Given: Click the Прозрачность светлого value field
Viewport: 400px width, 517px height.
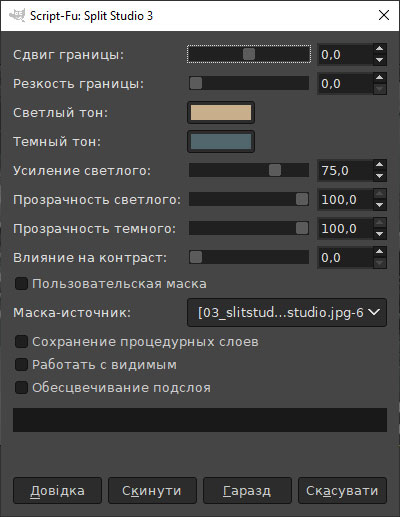Looking at the screenshot, I should click(345, 199).
